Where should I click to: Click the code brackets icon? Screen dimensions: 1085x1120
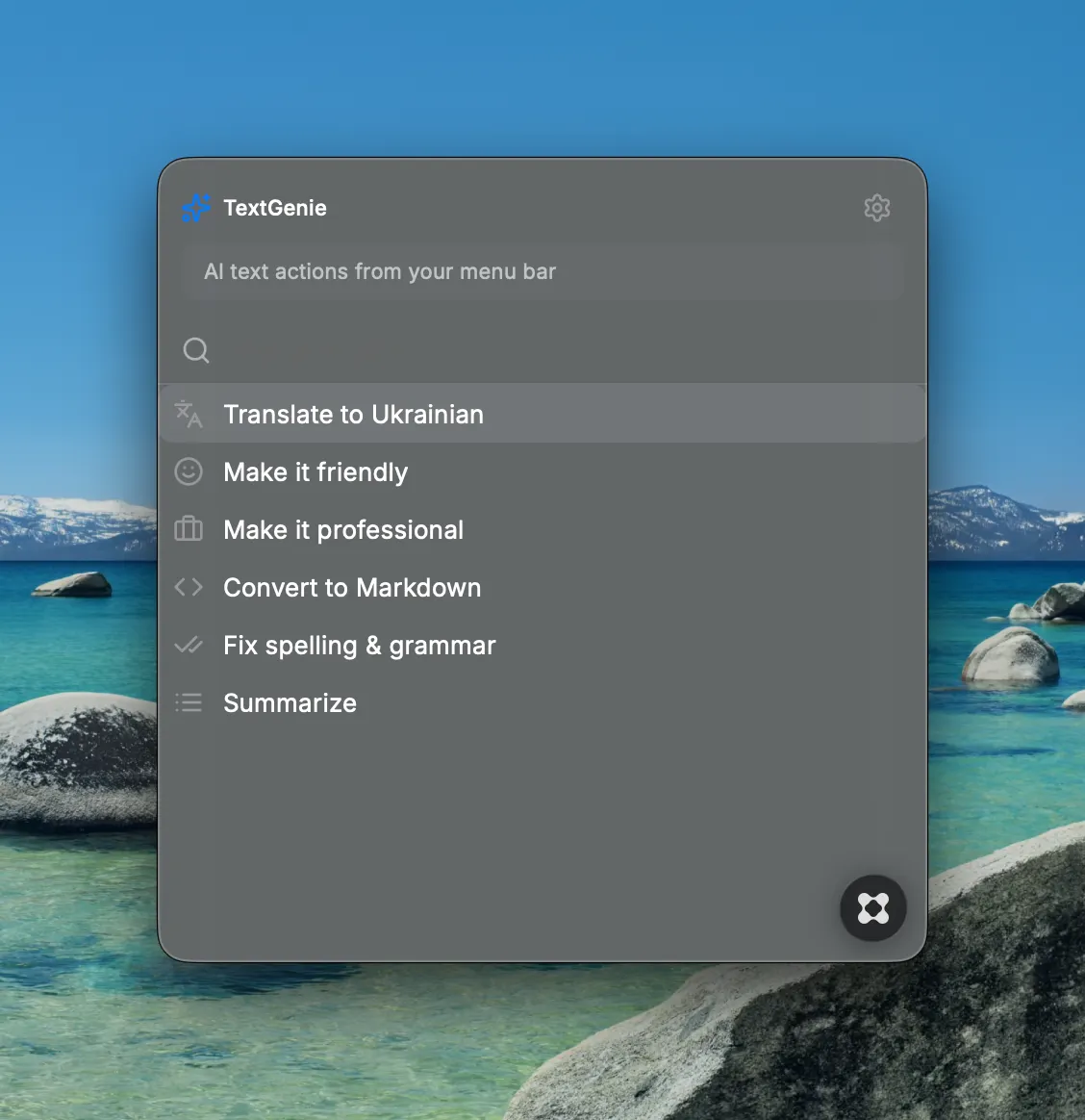coord(189,587)
